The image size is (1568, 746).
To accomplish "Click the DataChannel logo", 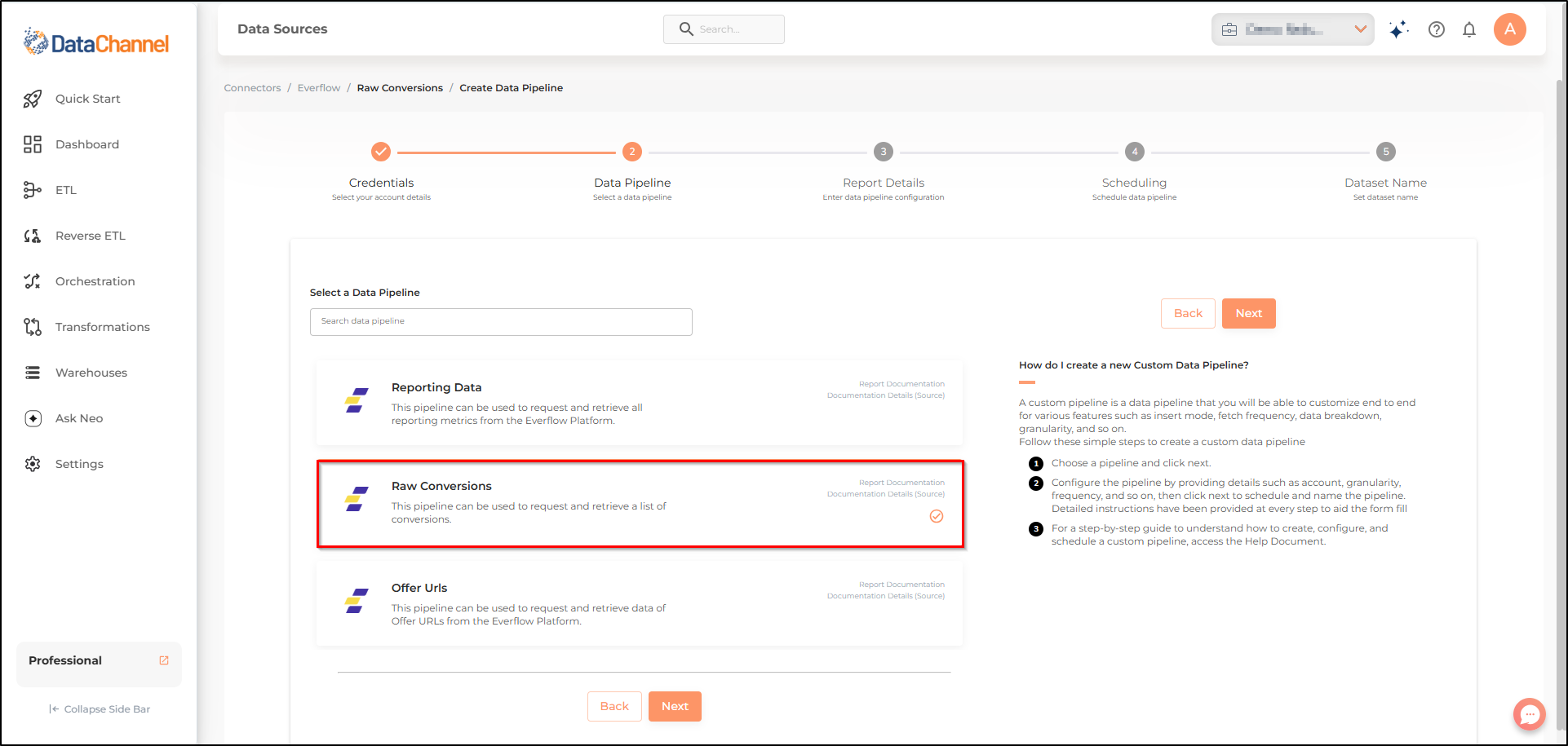I will pyautogui.click(x=96, y=42).
